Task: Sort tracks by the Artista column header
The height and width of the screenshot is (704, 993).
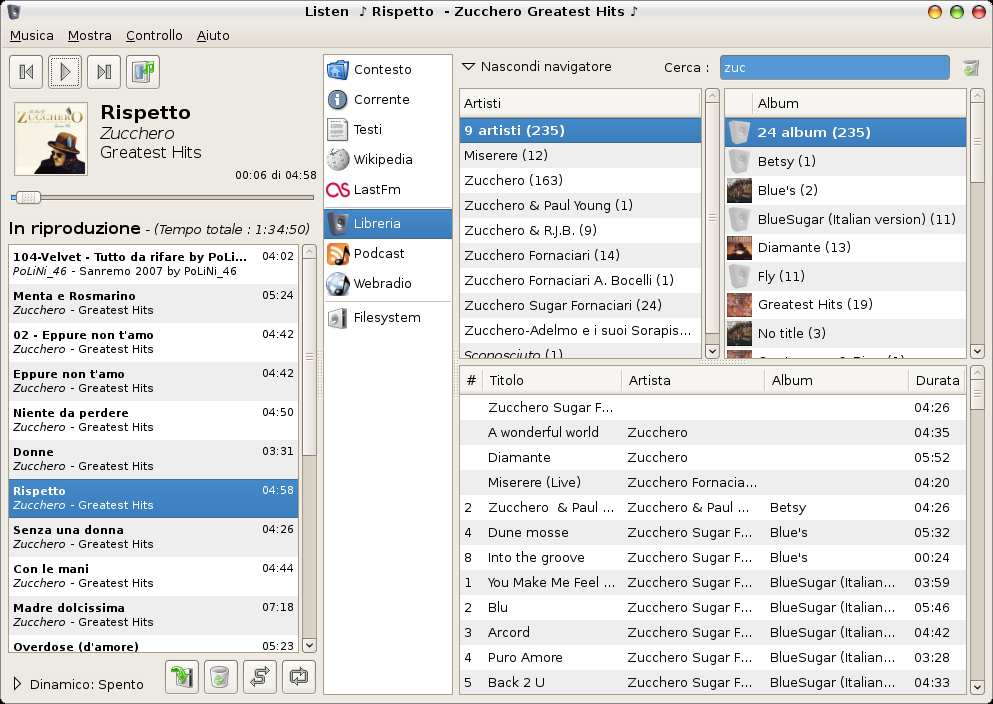Action: (693, 380)
